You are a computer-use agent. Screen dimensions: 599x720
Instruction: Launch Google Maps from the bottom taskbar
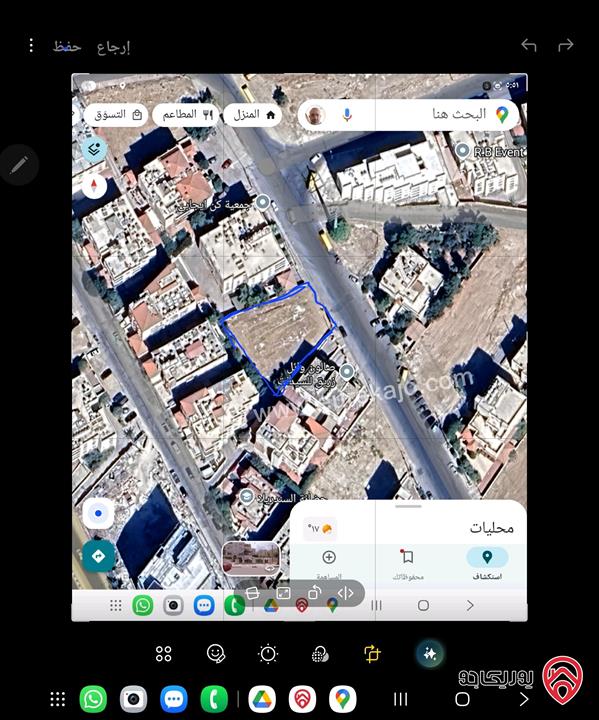click(x=343, y=699)
